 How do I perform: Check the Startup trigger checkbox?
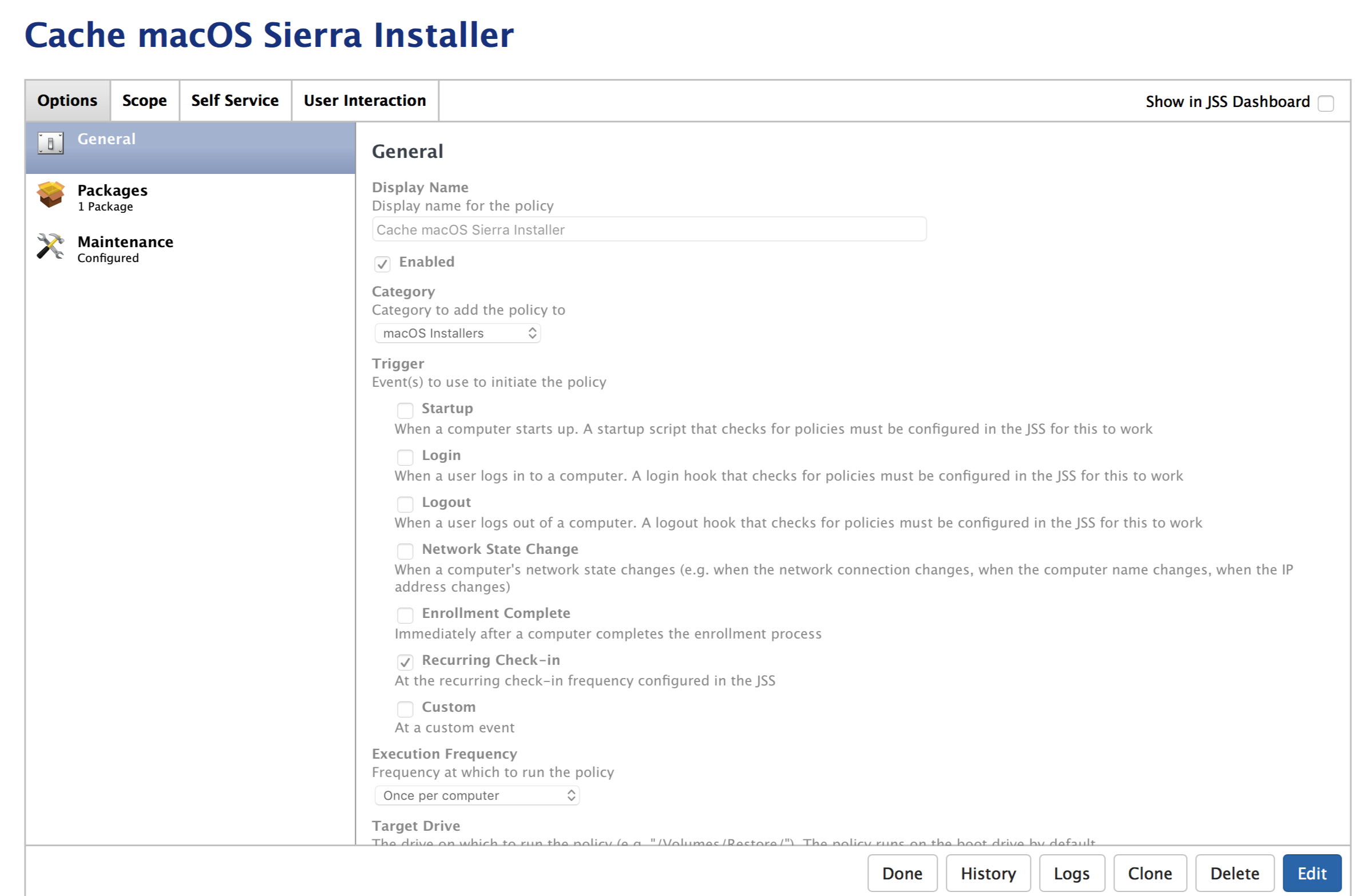click(x=405, y=410)
